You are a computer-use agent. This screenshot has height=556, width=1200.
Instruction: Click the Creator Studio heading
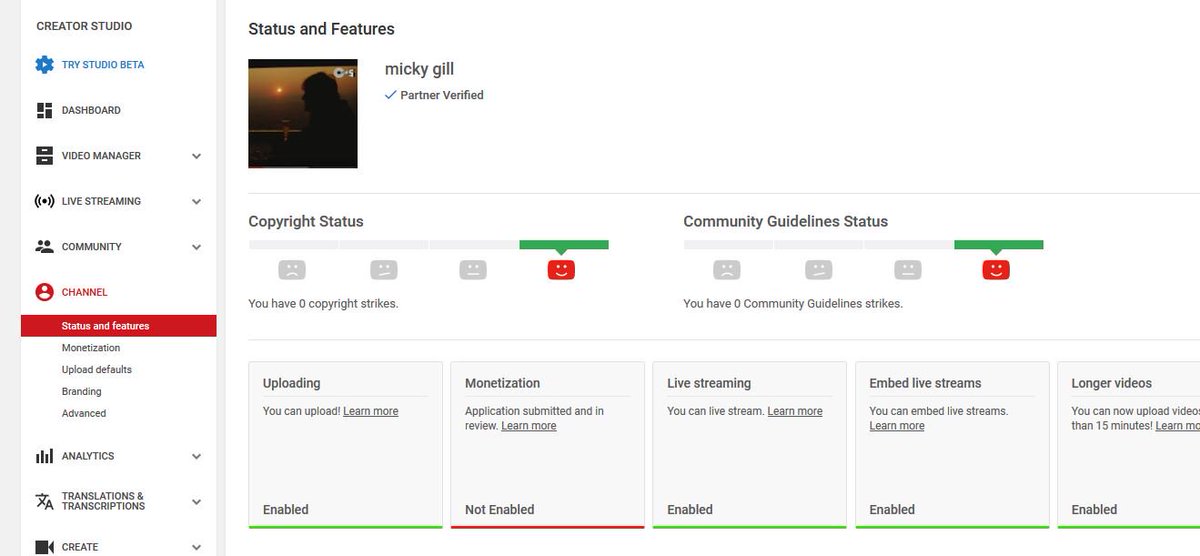(x=84, y=26)
